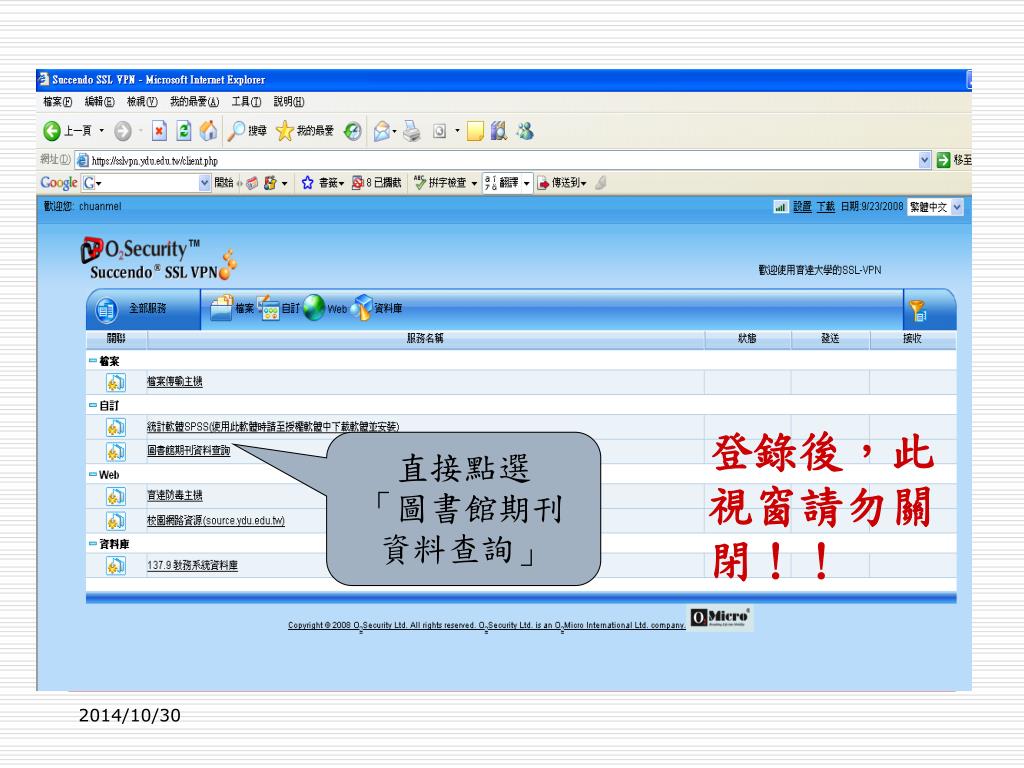Screen dimensions: 1024x768
Task: Click the 設置 settings link
Action: 803,207
